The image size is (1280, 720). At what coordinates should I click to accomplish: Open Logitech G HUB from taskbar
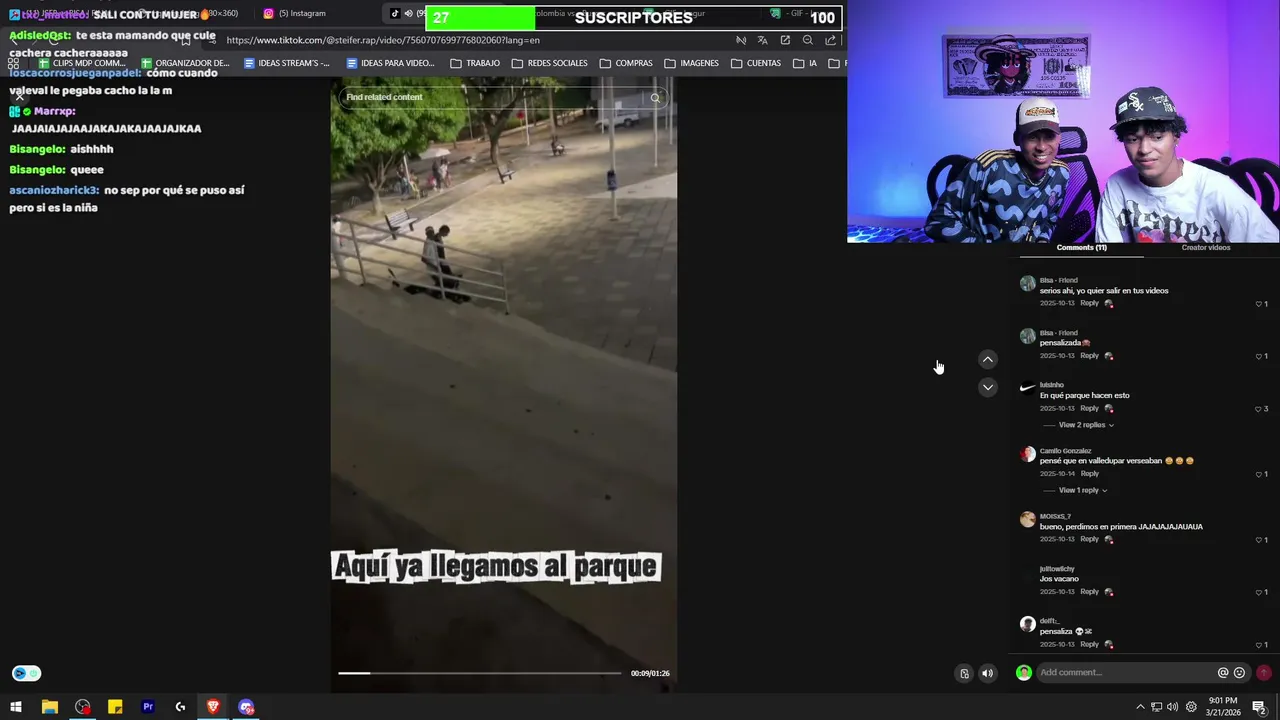coord(180,707)
